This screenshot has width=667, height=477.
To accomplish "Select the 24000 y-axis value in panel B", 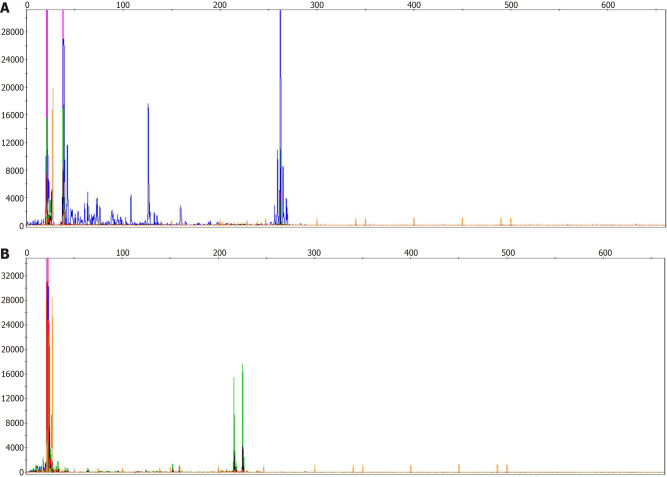I will [12, 325].
